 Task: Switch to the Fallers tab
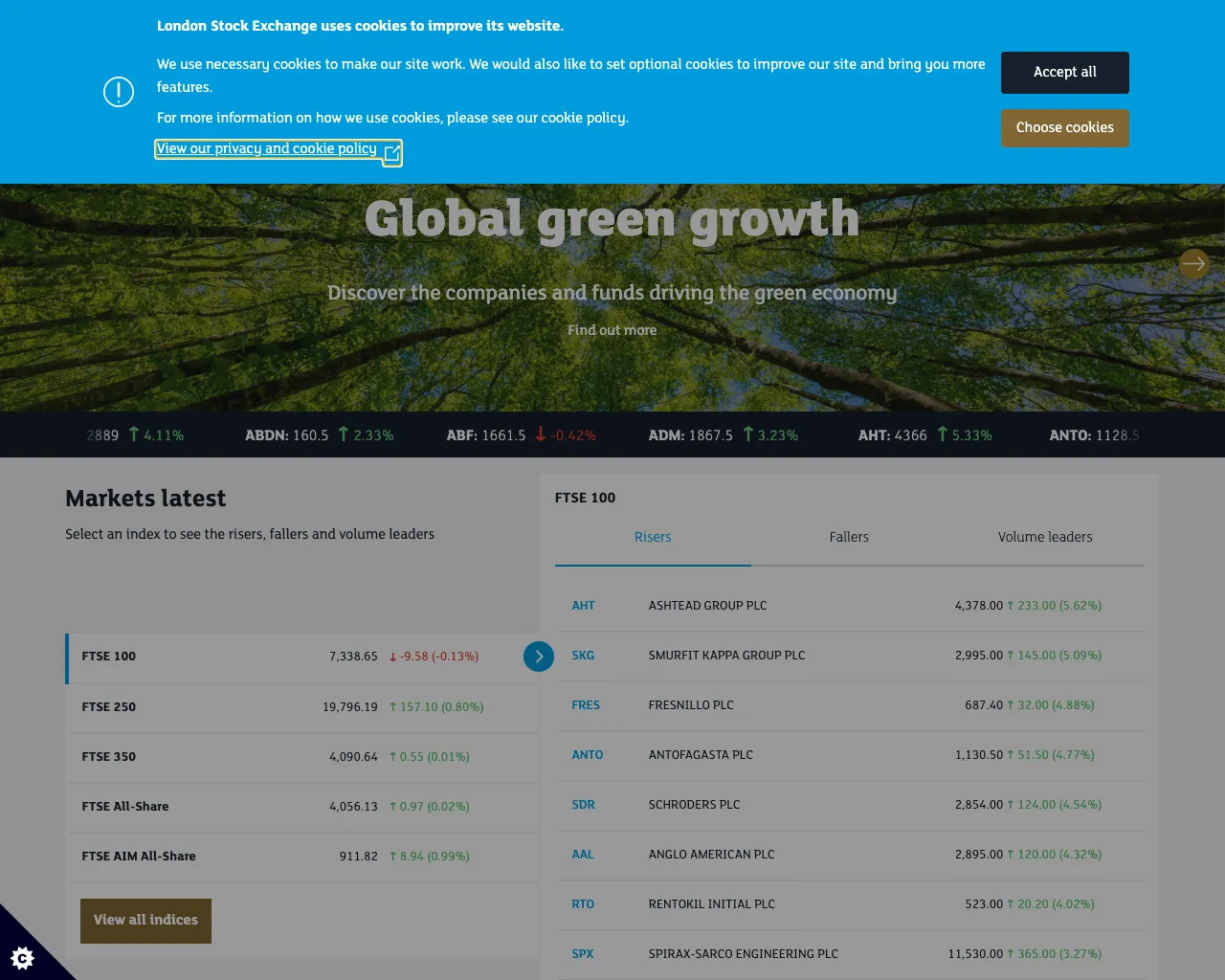[x=849, y=538]
